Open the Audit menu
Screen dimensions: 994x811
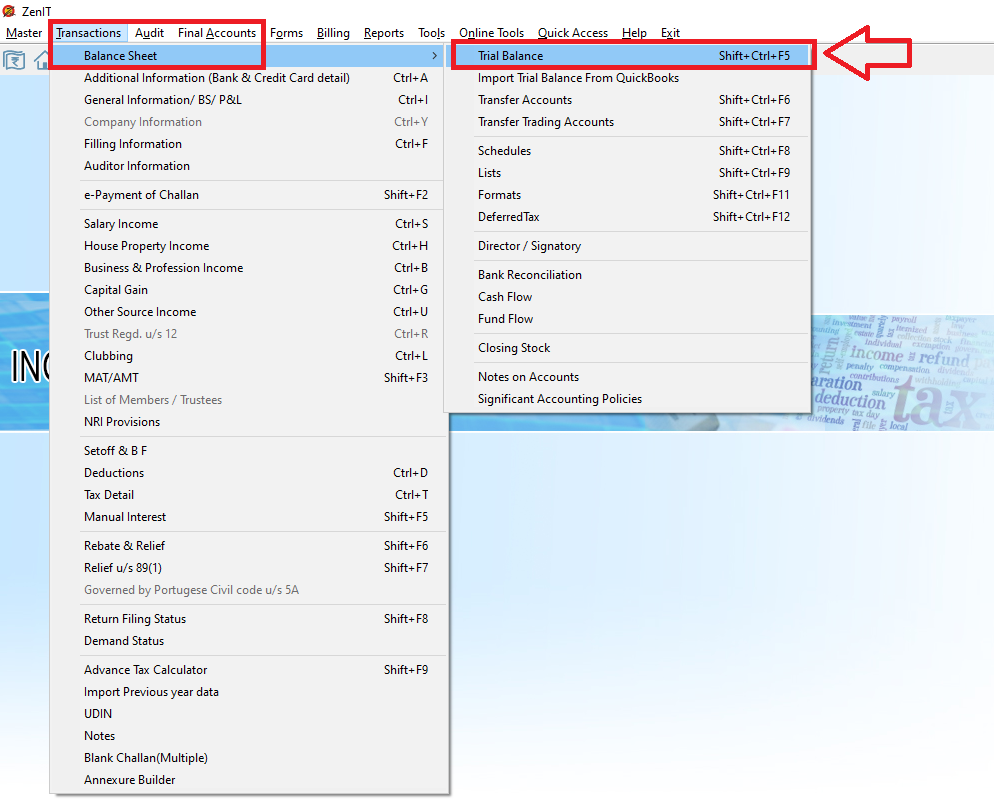(149, 33)
